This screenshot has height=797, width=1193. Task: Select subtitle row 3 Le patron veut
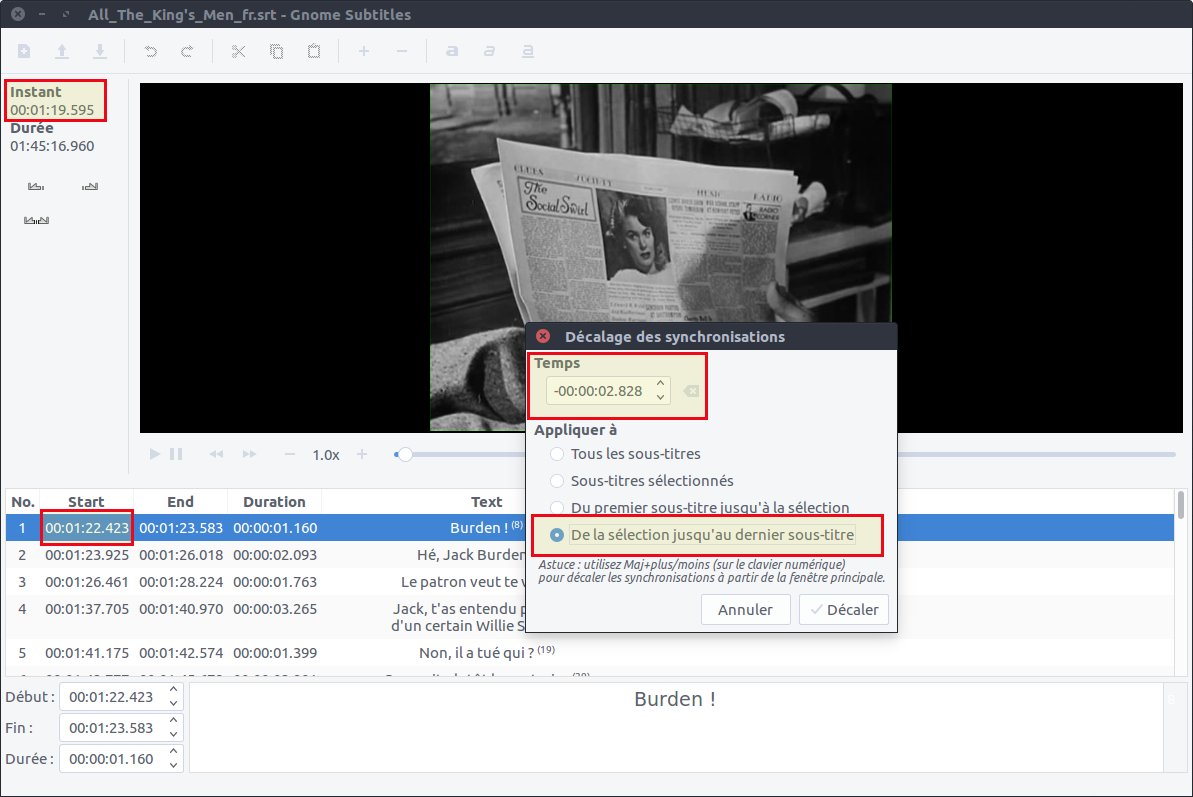pyautogui.click(x=266, y=582)
